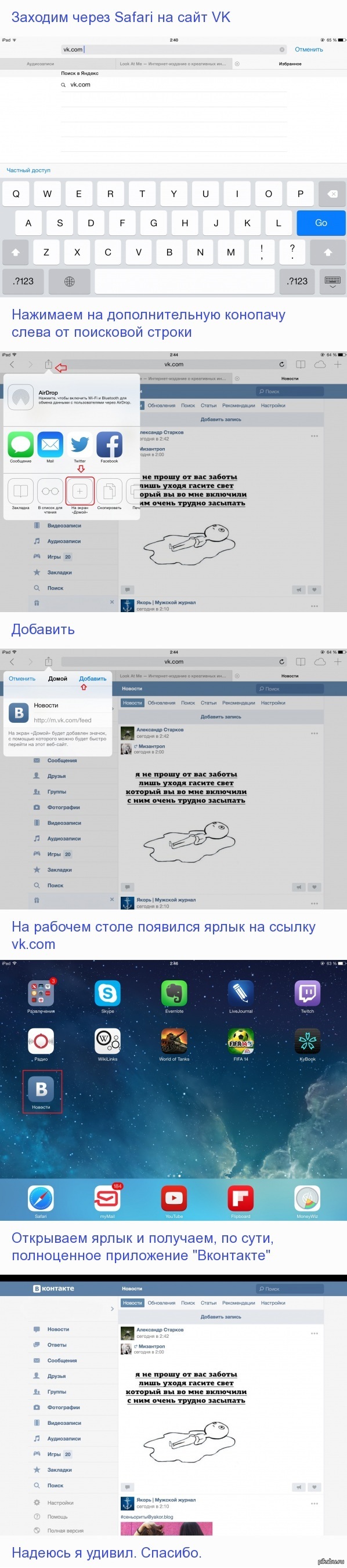
Task: Open YouTube from the dock
Action: pos(174,1199)
